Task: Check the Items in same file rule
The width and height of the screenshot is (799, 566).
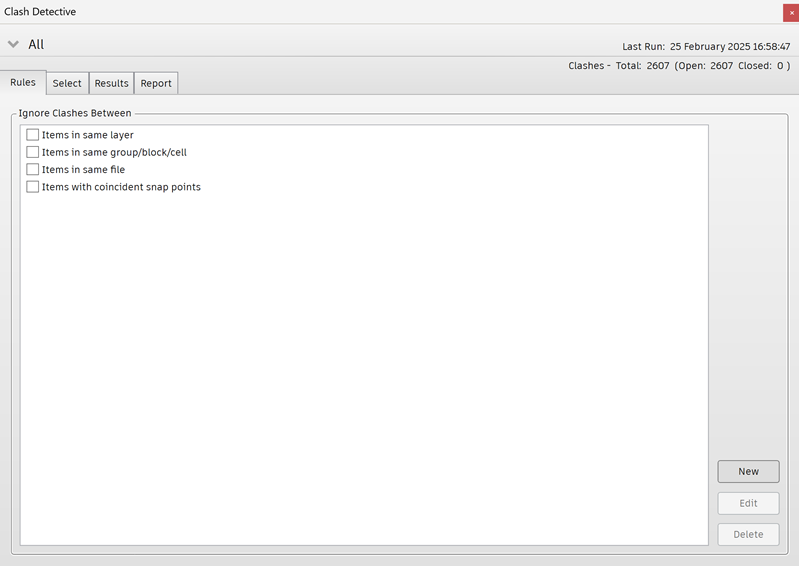Action: click(x=33, y=170)
